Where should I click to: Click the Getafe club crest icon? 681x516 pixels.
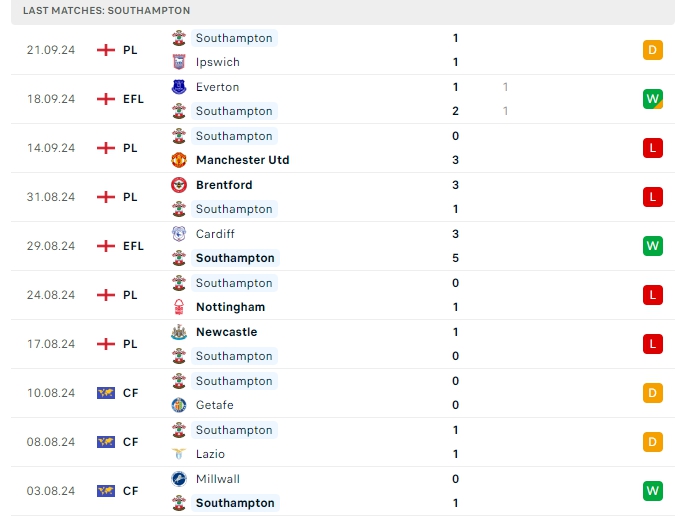179,405
